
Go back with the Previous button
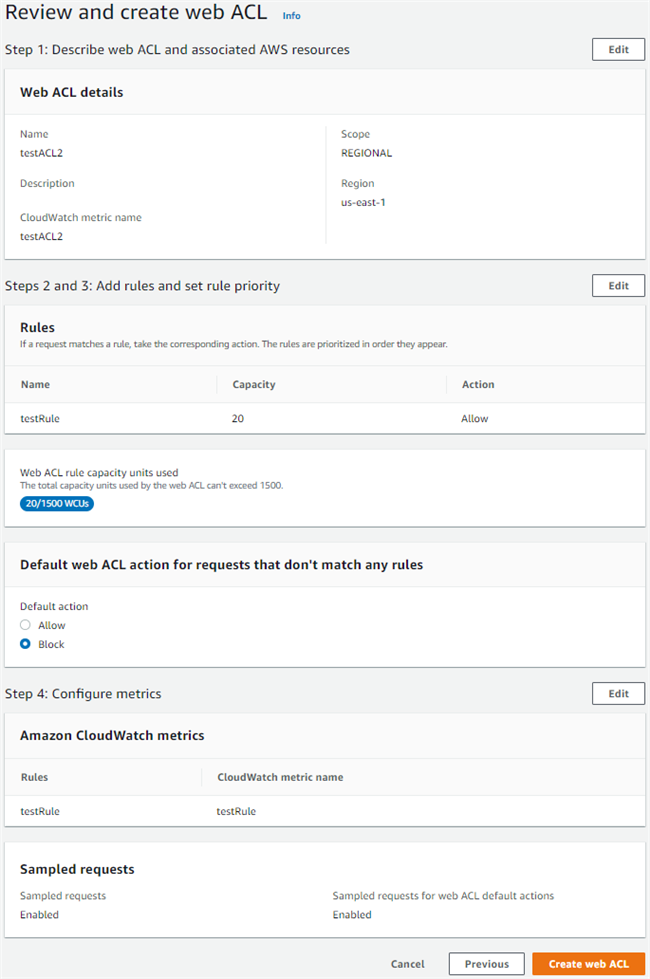(x=486, y=964)
